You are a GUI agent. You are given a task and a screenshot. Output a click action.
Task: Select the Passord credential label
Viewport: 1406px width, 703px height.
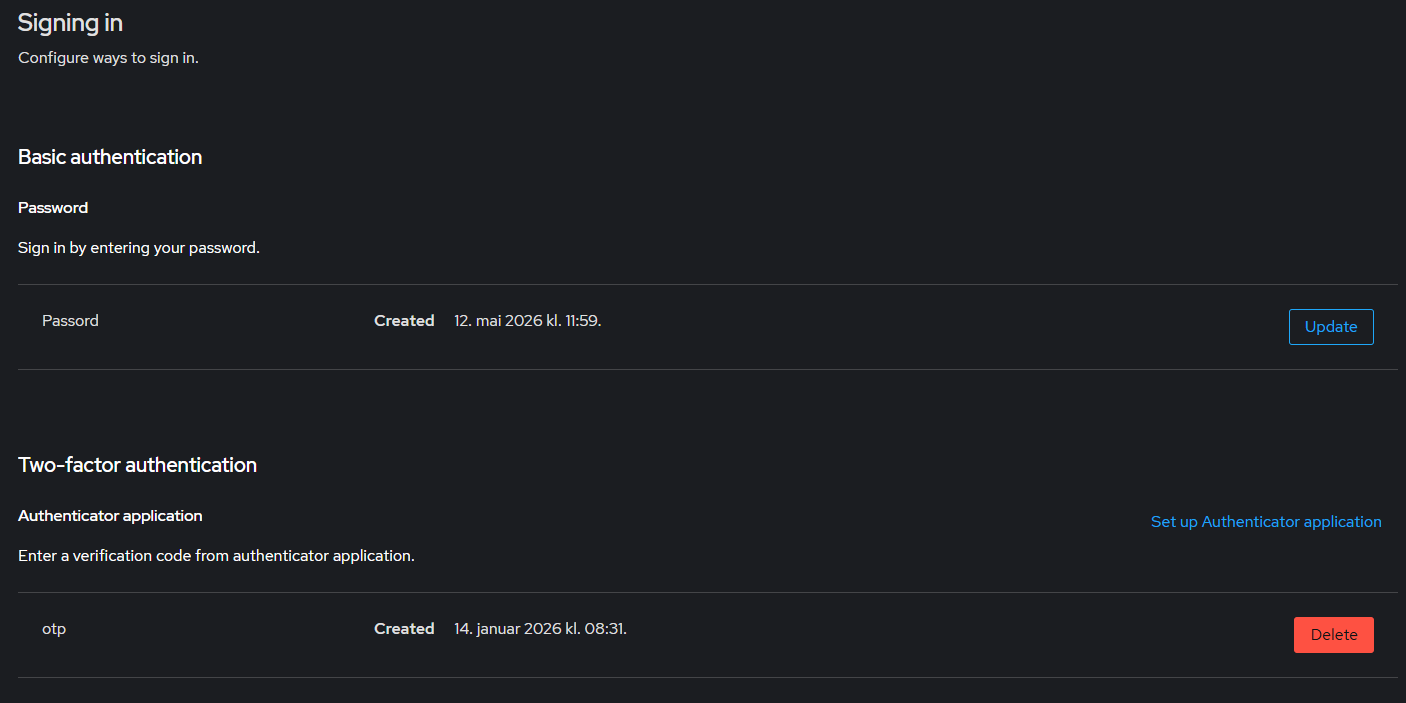[70, 321]
